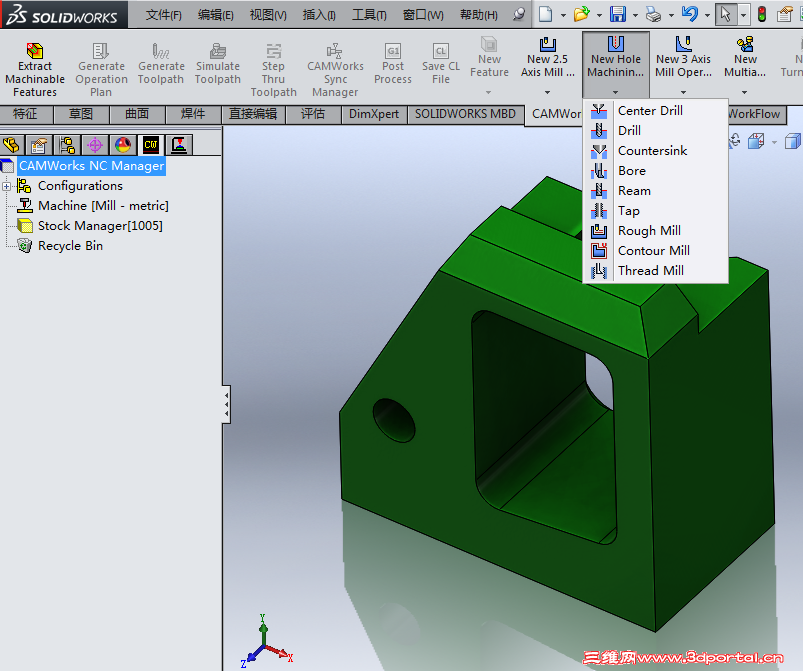Select Recycle Bin tree item
Screen dimensions: 803x671
[x=70, y=246]
